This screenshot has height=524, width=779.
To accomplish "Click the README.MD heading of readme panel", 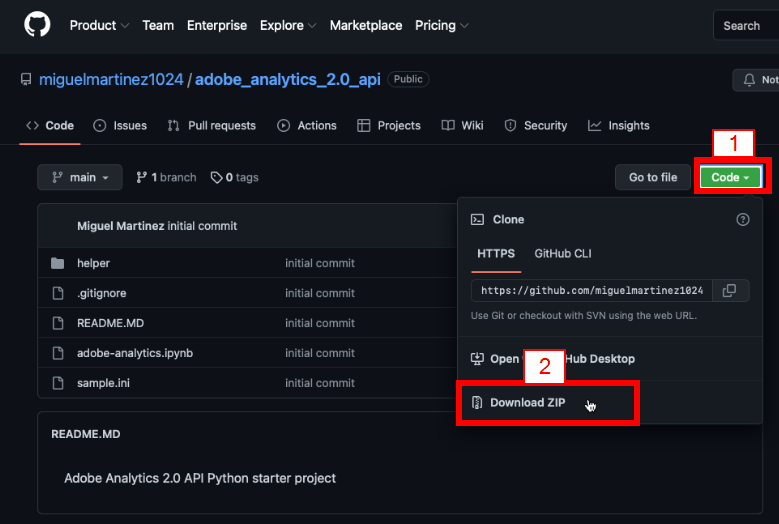I will pyautogui.click(x=85, y=434).
